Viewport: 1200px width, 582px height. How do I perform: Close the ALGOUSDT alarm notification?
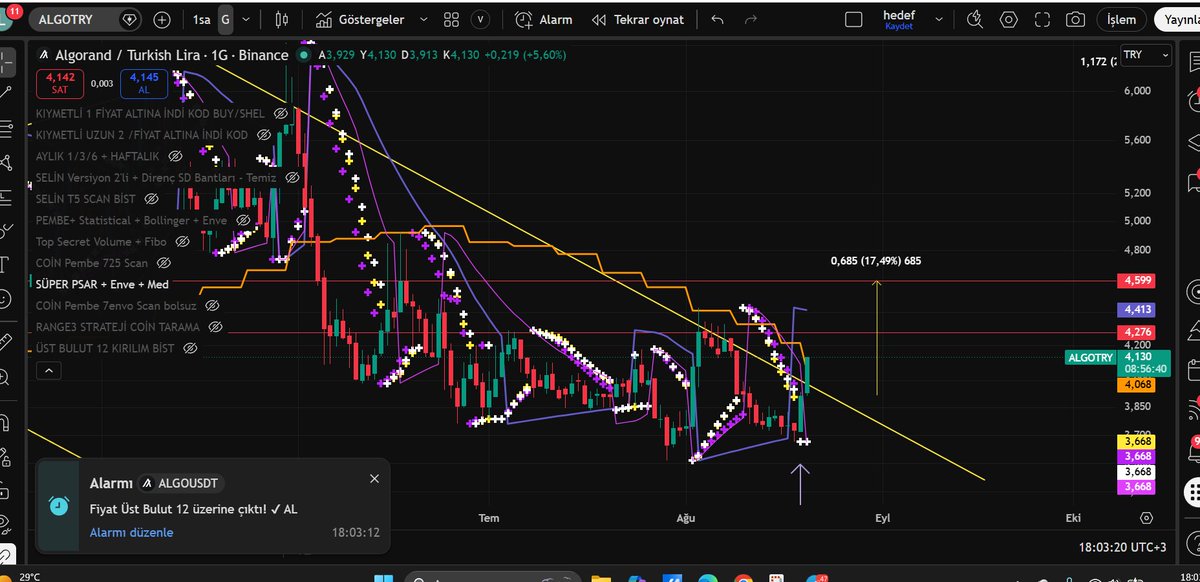pos(374,479)
